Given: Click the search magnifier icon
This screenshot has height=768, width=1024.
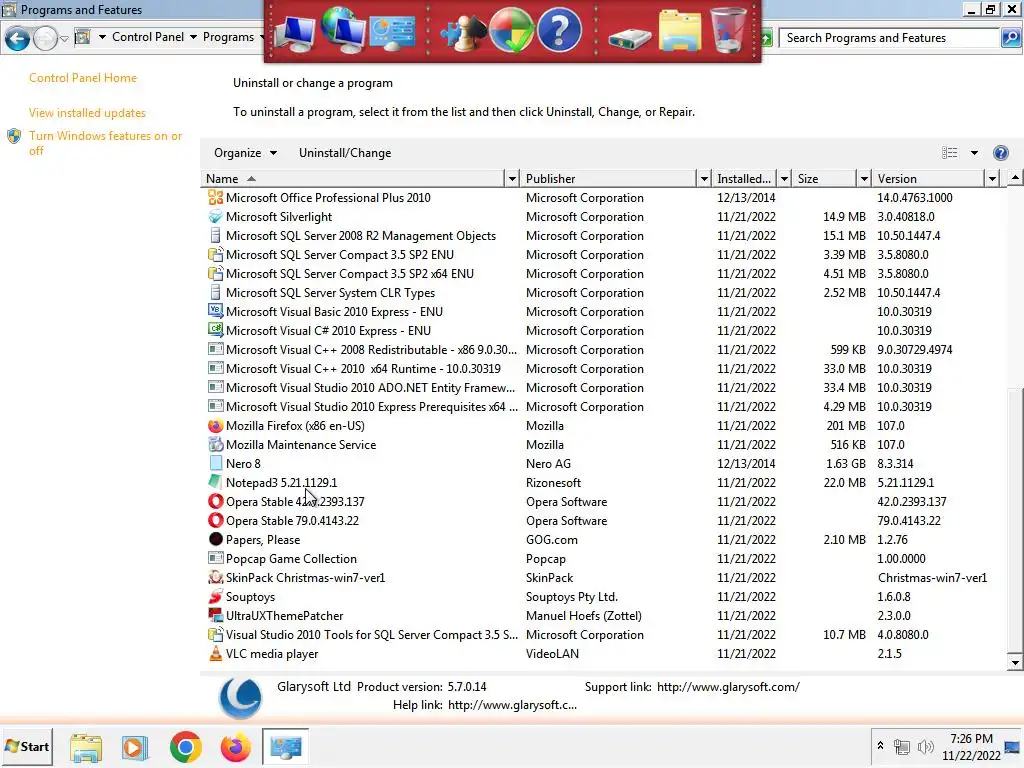Looking at the screenshot, I should click(1010, 38).
